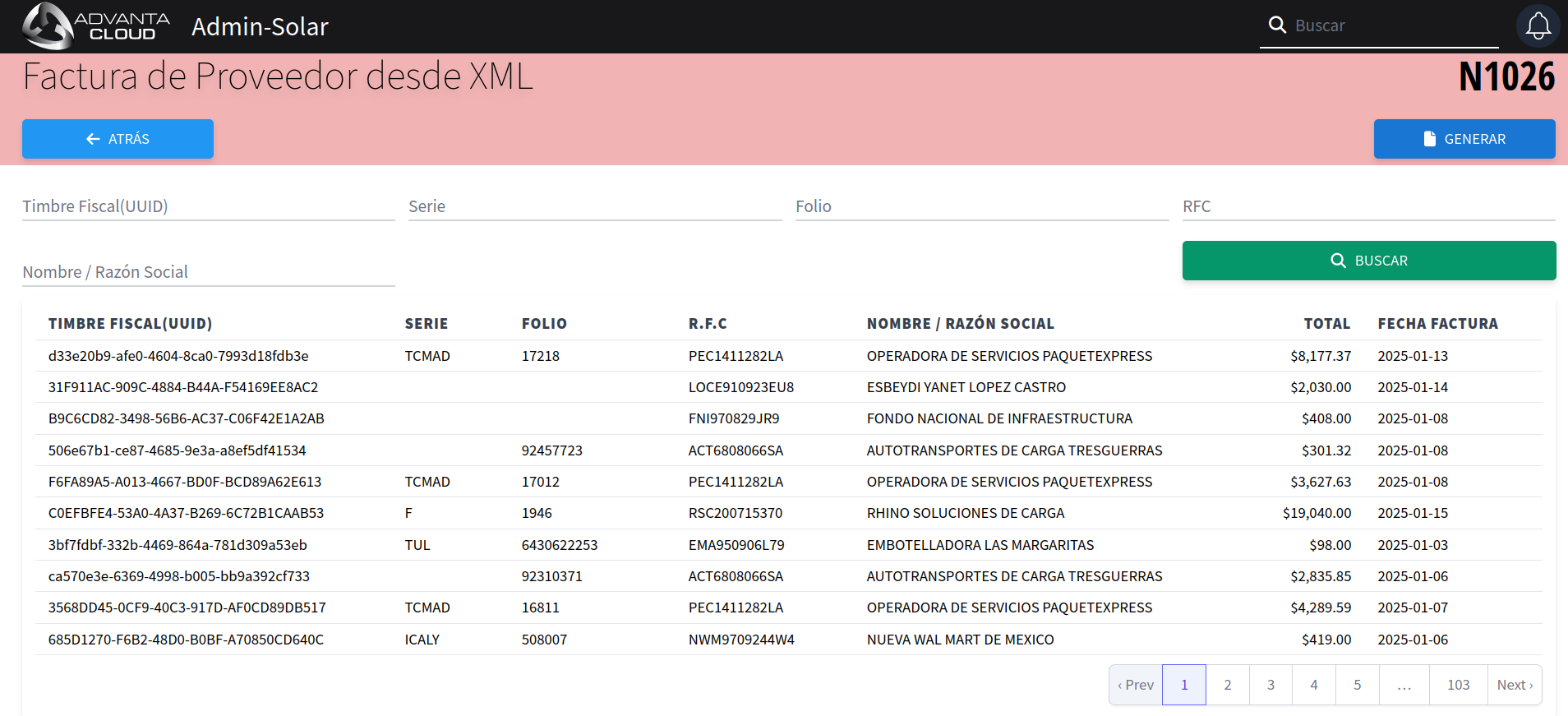Focus the Serie filter field
This screenshot has height=716, width=1568.
point(595,206)
